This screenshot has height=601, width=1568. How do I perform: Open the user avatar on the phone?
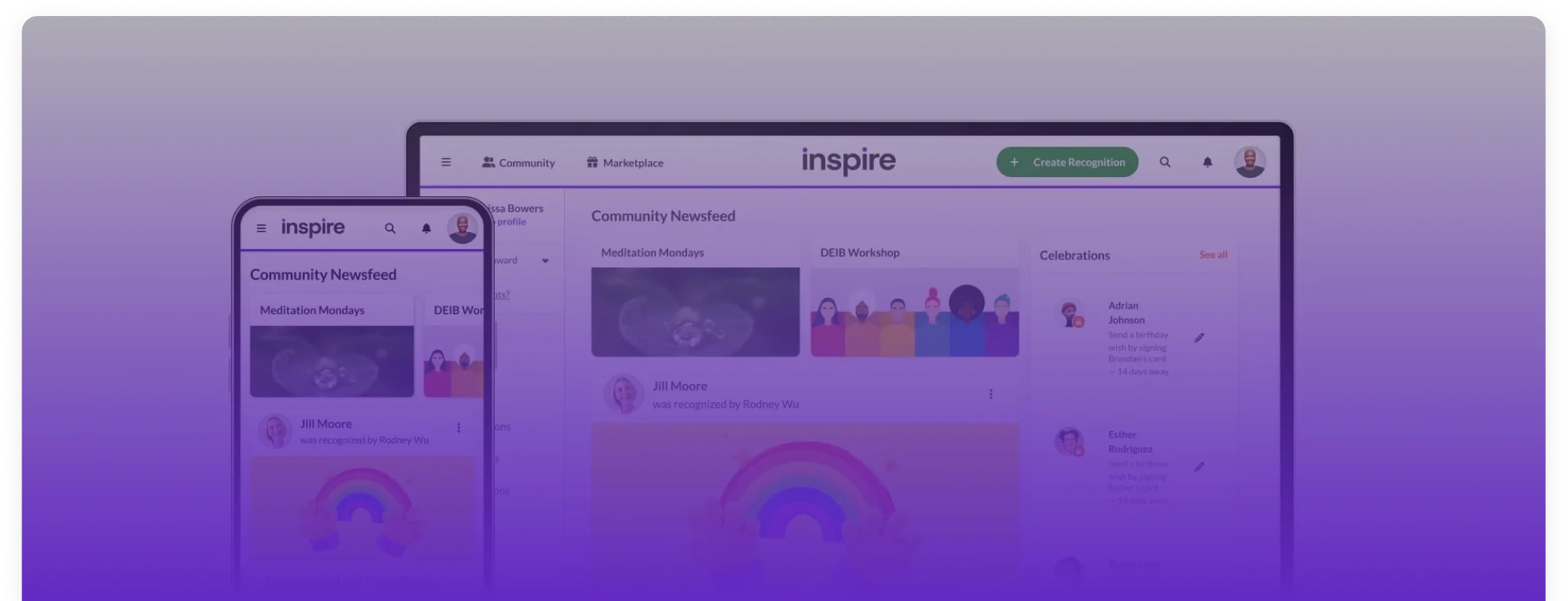462,228
